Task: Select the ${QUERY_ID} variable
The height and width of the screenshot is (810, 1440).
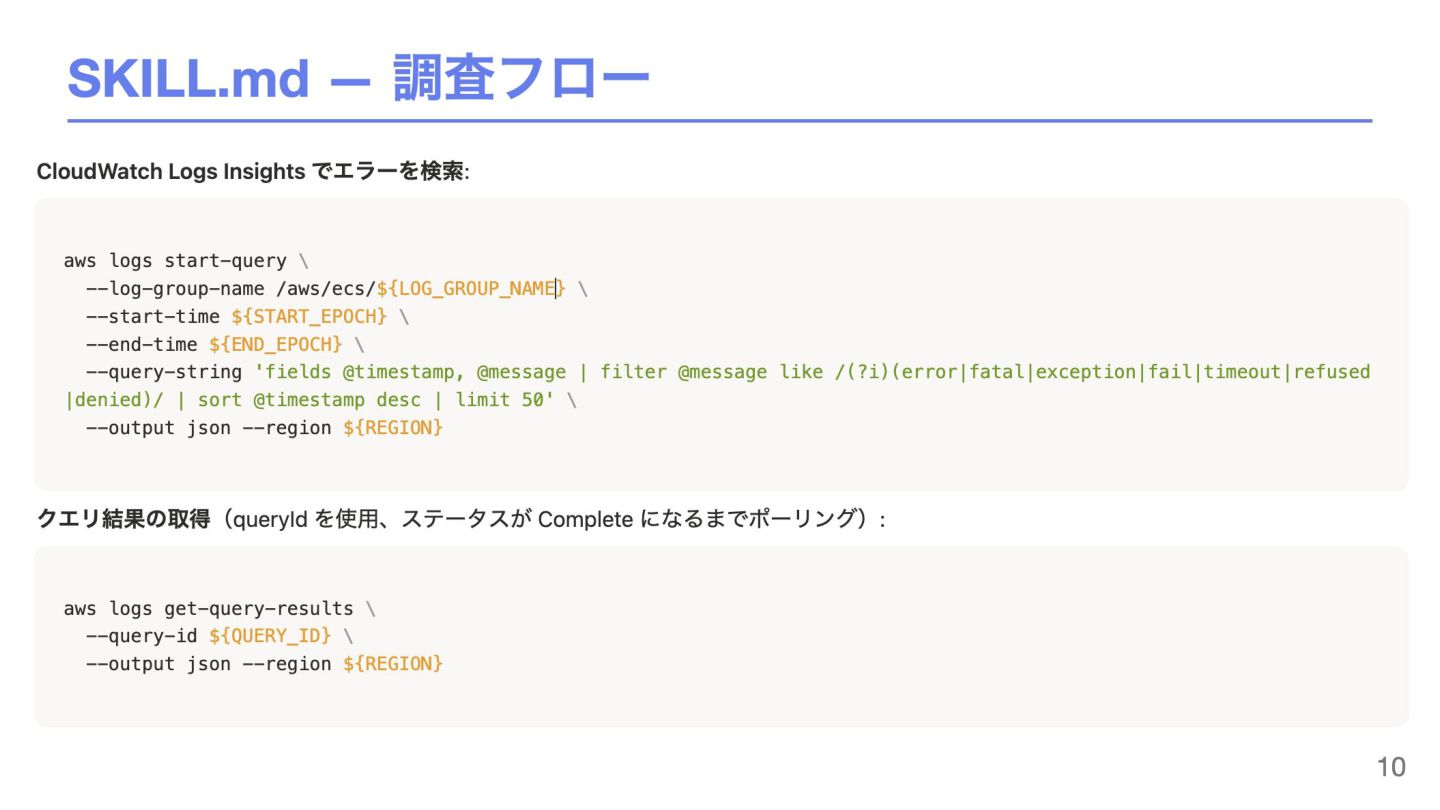Action: [x=270, y=636]
